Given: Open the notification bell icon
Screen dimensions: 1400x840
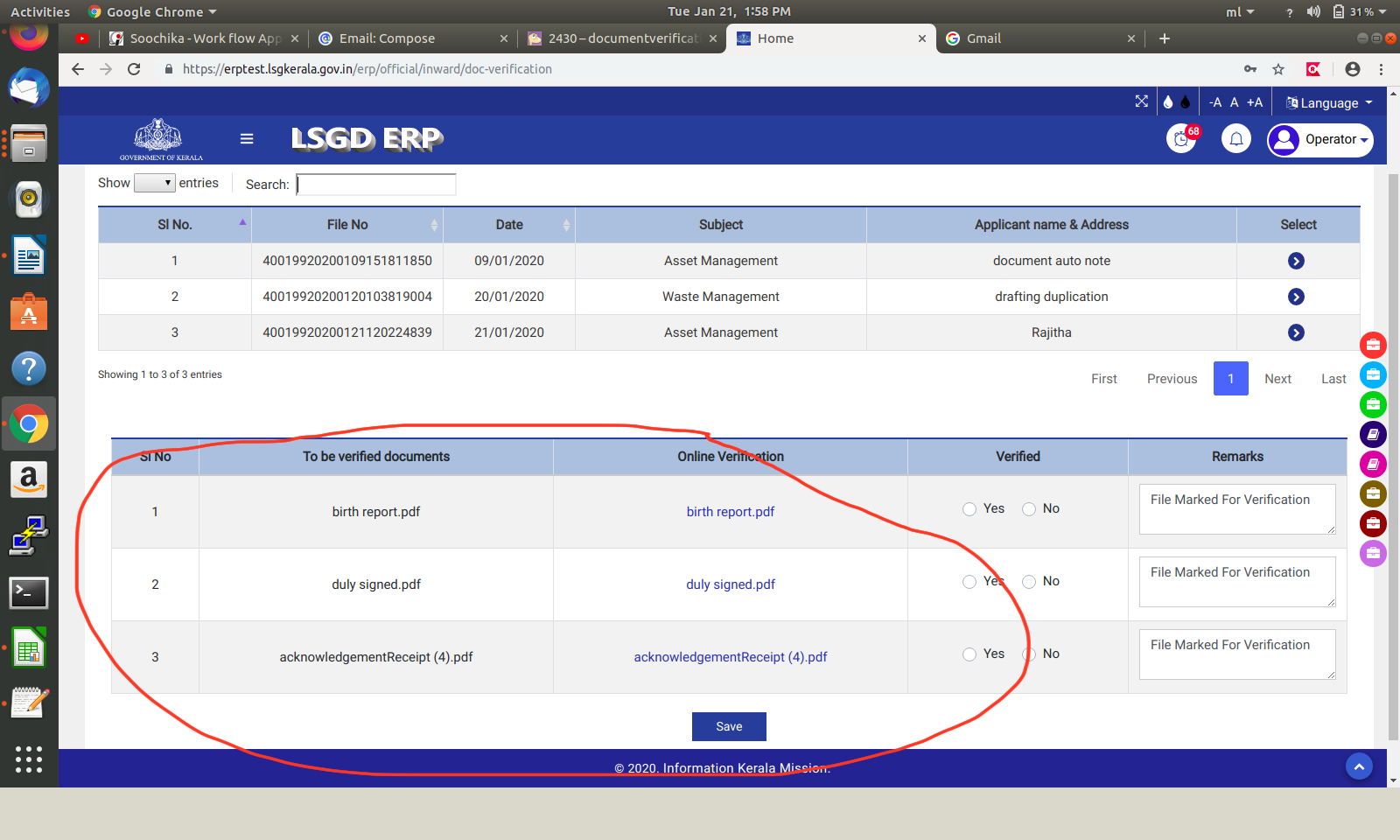Looking at the screenshot, I should (1235, 139).
